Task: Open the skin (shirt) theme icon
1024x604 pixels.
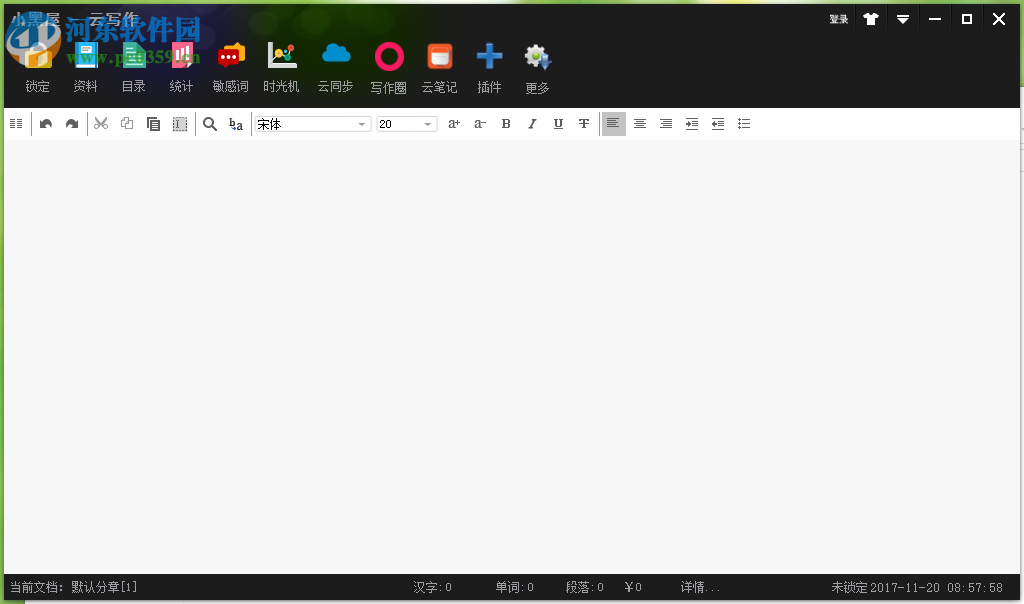Action: click(x=871, y=19)
